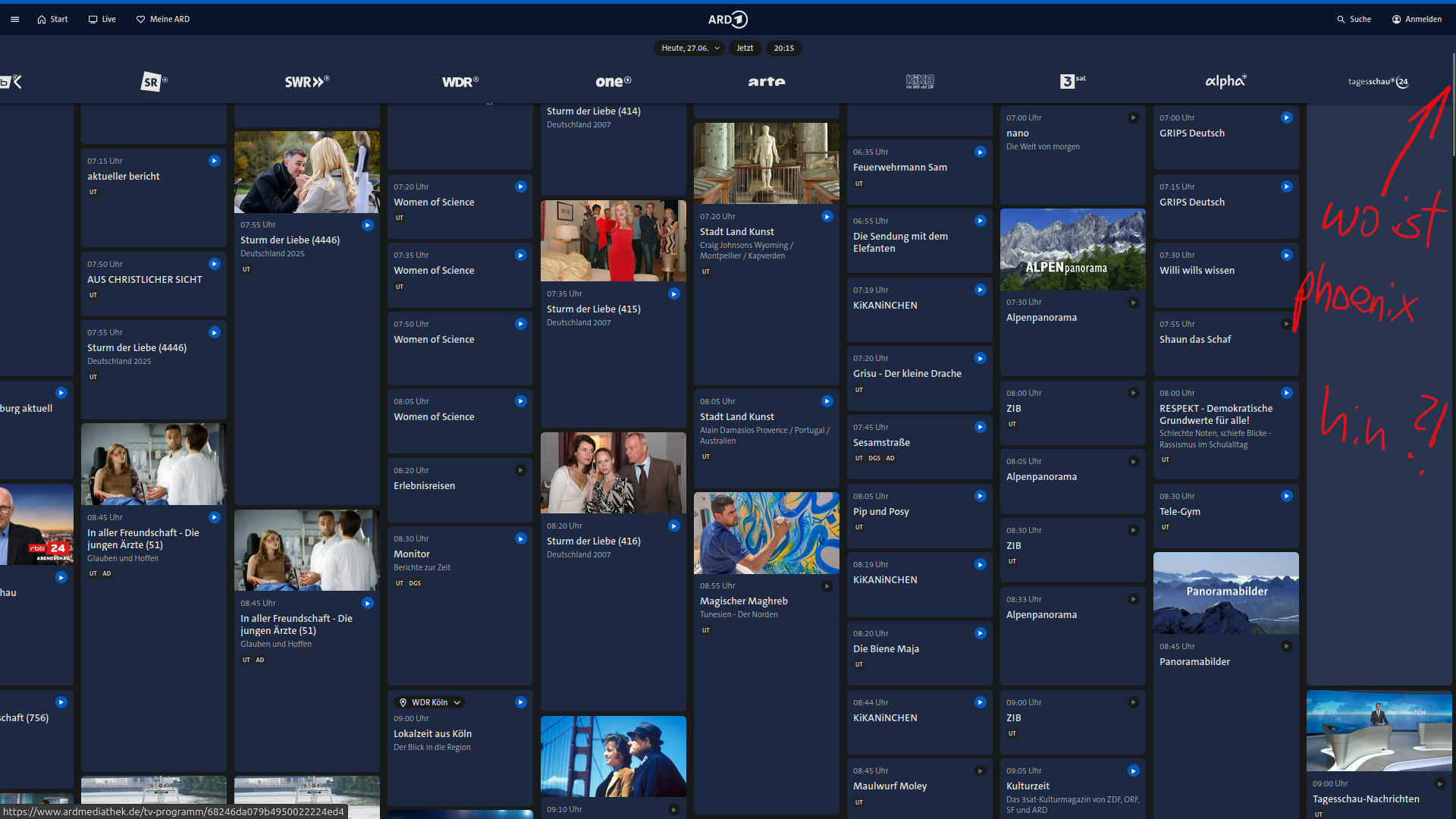The height and width of the screenshot is (819, 1456).
Task: Play Women of Science at 08:05
Action: 521,401
